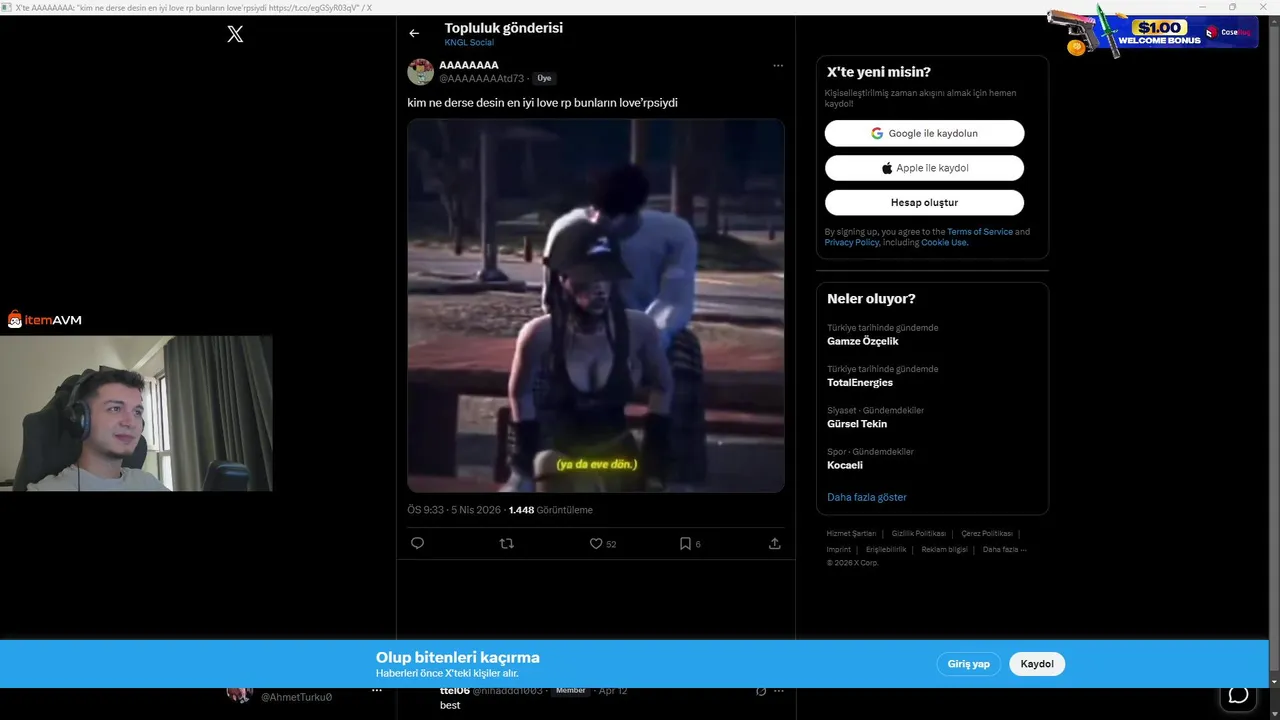The width and height of the screenshot is (1280, 720).
Task: Open the Erişilebilirlik footer link
Action: pos(886,549)
